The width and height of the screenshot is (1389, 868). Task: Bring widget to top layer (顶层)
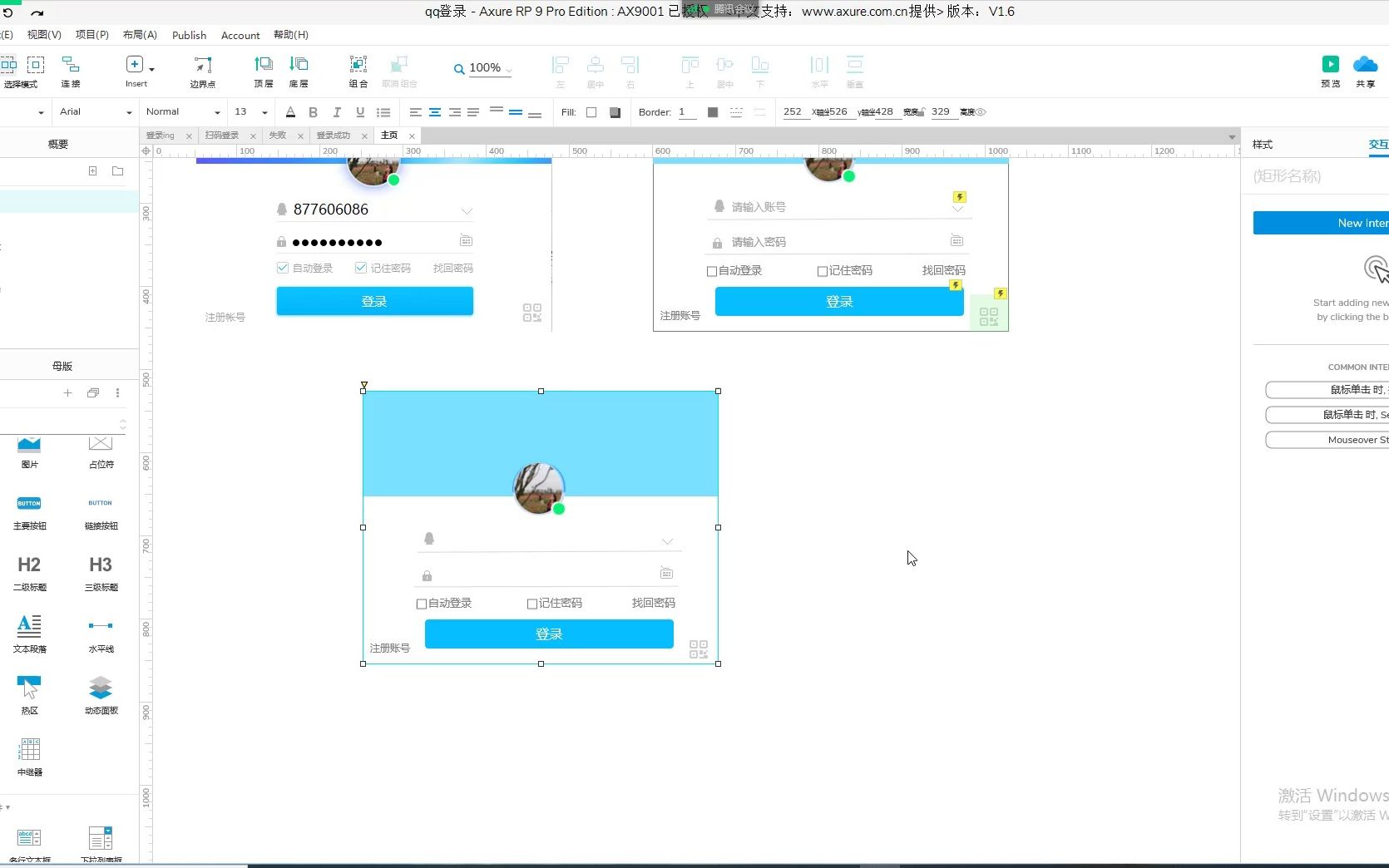[264, 64]
